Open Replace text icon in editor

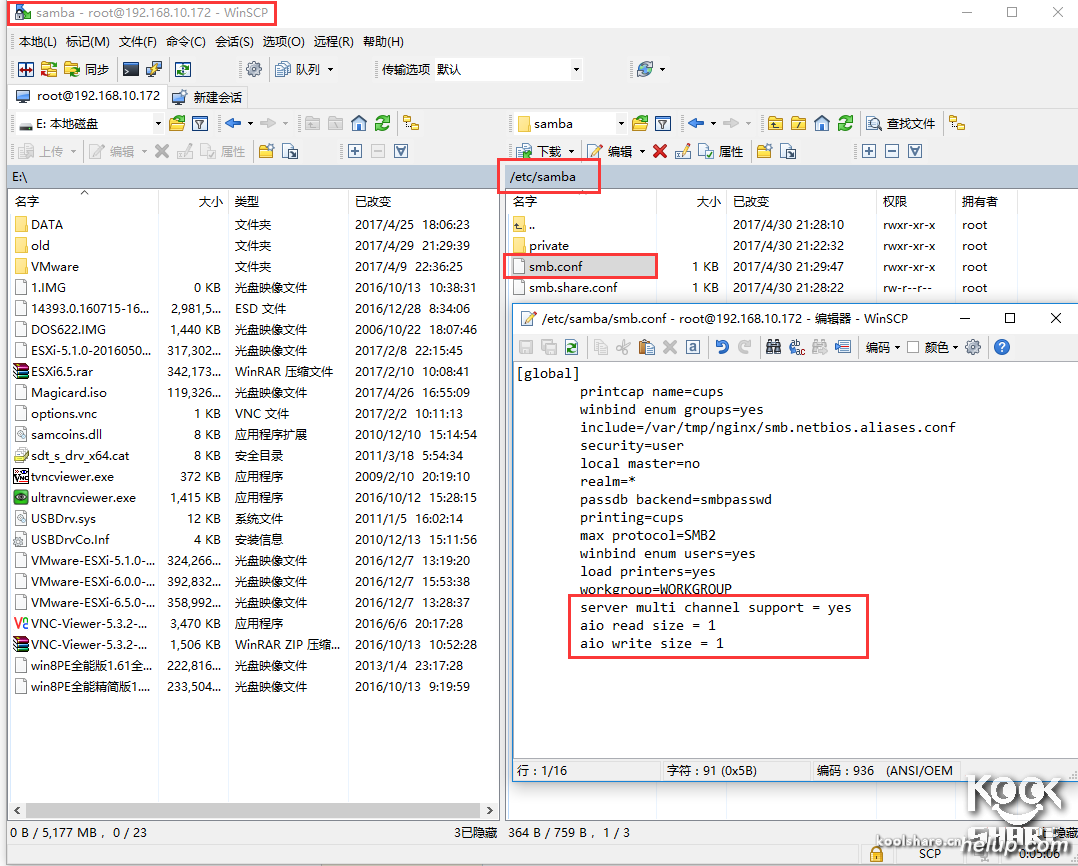point(797,347)
